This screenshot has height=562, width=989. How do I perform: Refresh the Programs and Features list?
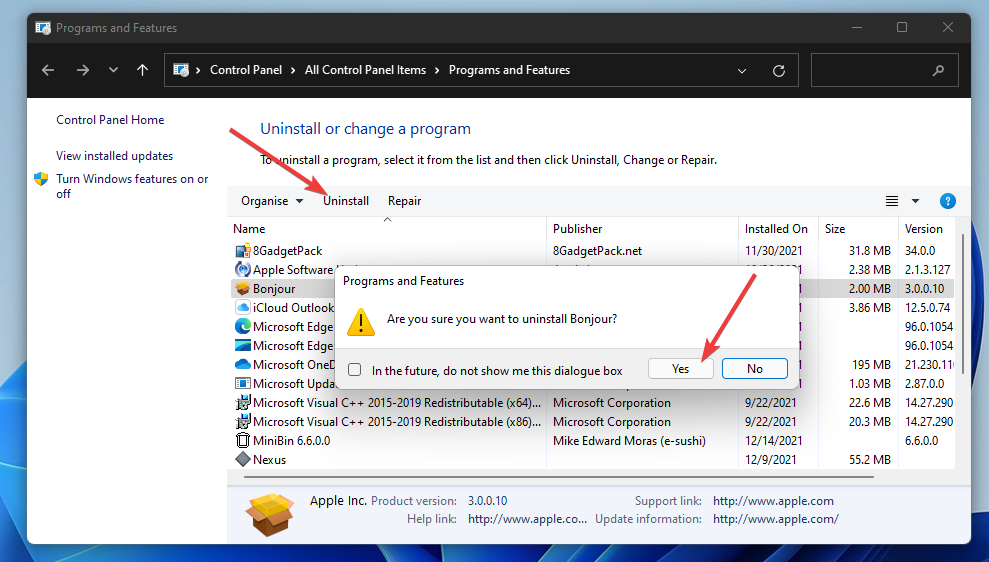779,71
